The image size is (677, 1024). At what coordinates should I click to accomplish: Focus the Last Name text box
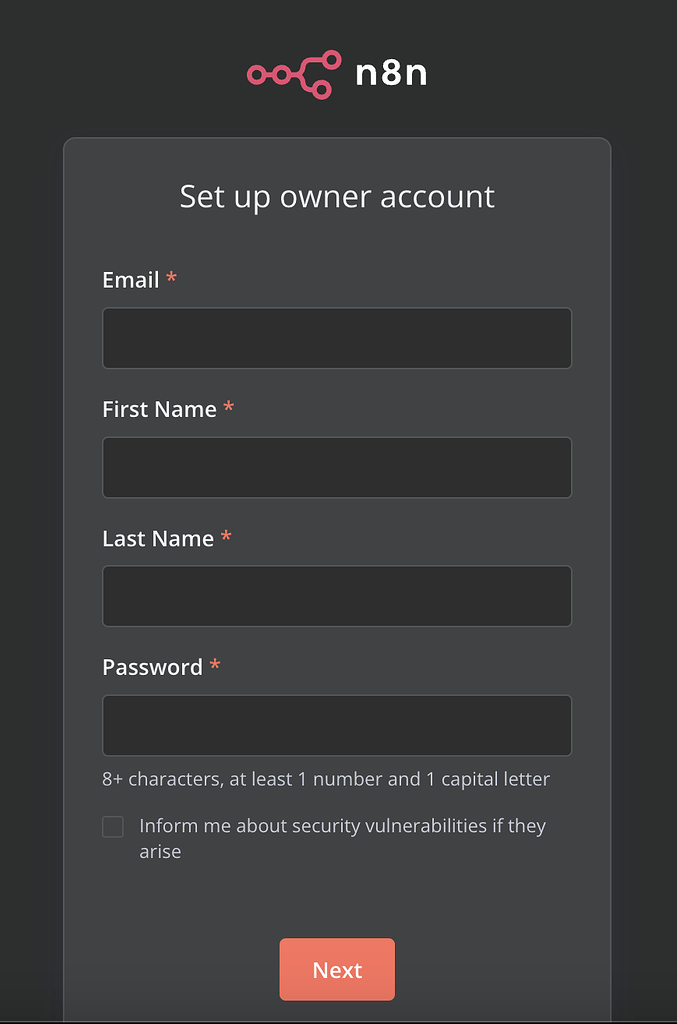[337, 596]
